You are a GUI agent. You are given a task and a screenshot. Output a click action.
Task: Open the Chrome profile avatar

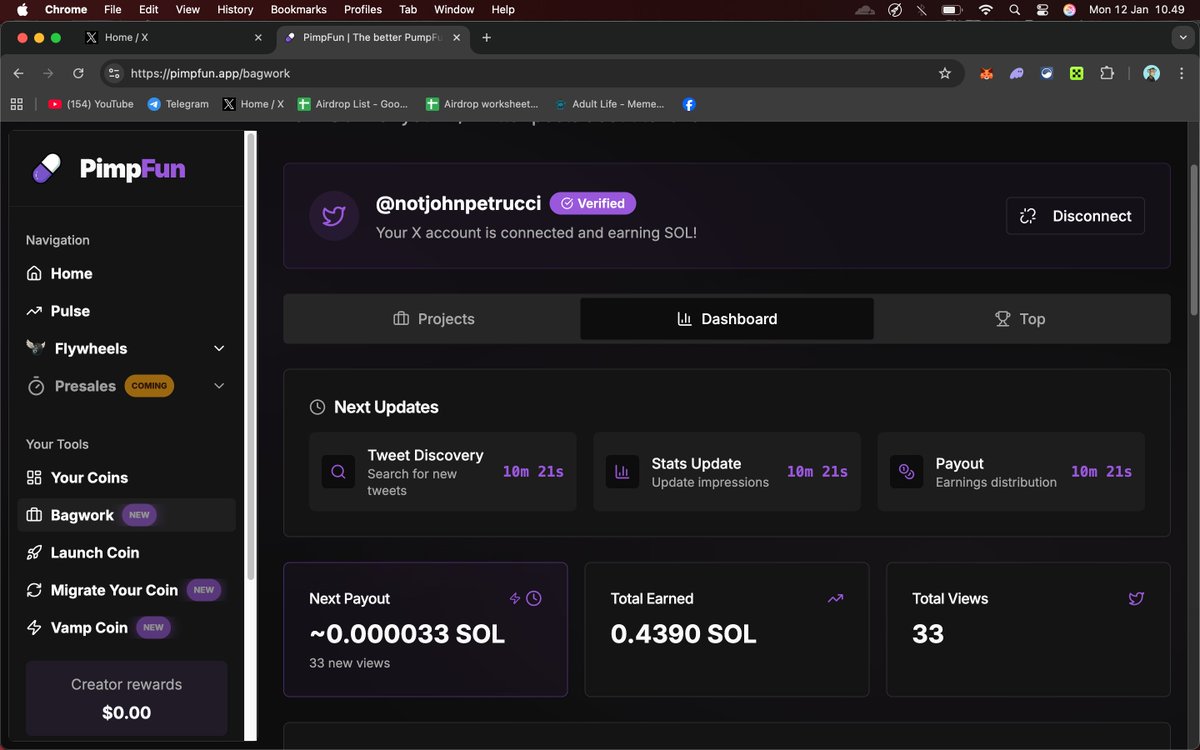tap(1151, 73)
